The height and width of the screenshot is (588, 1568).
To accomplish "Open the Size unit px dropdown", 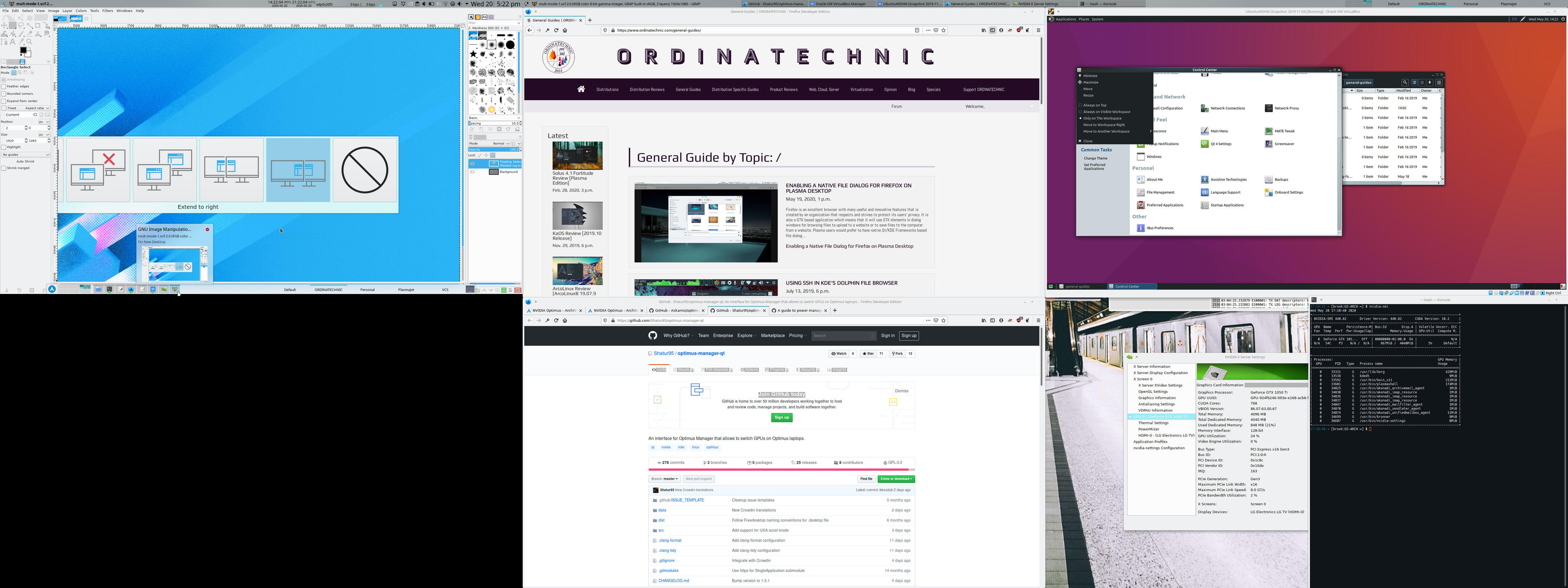I will (44, 135).
